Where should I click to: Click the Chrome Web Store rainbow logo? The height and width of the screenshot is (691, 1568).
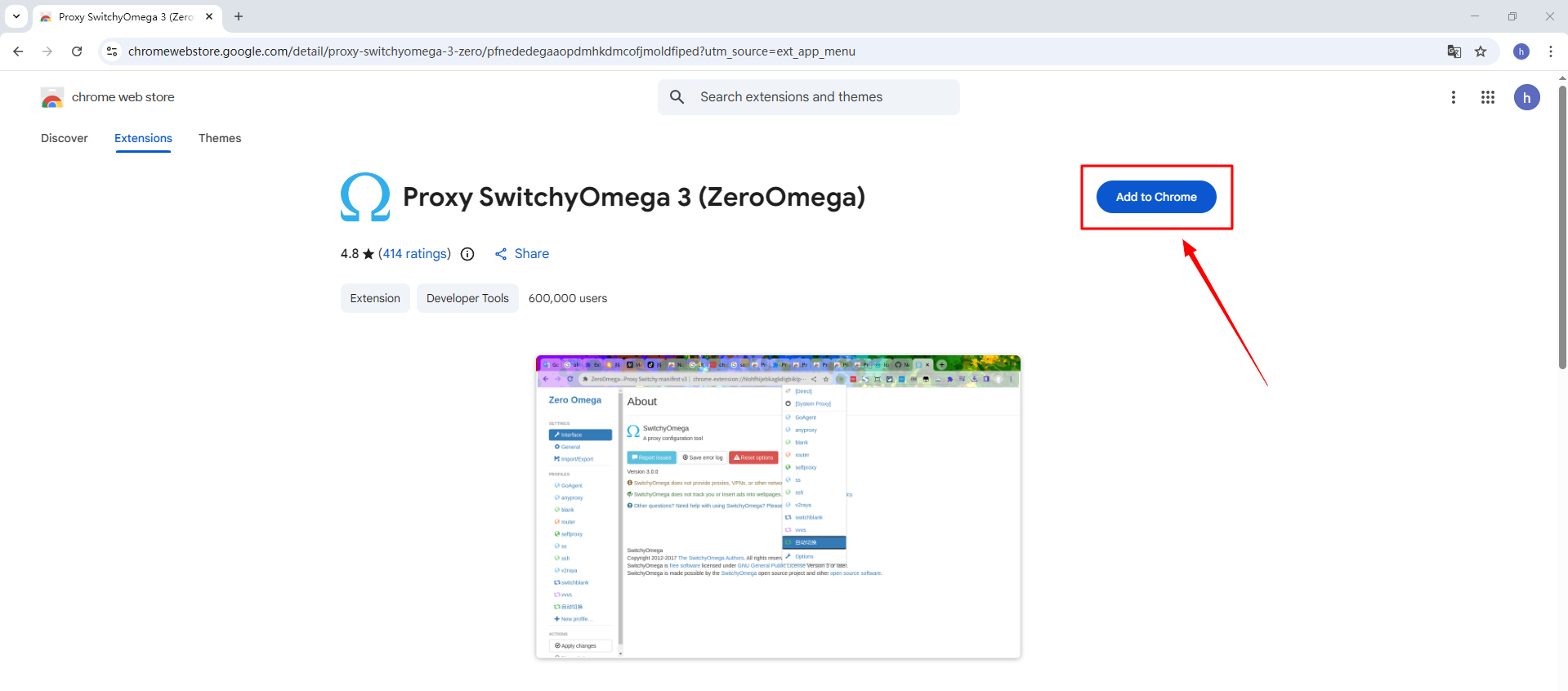52,98
